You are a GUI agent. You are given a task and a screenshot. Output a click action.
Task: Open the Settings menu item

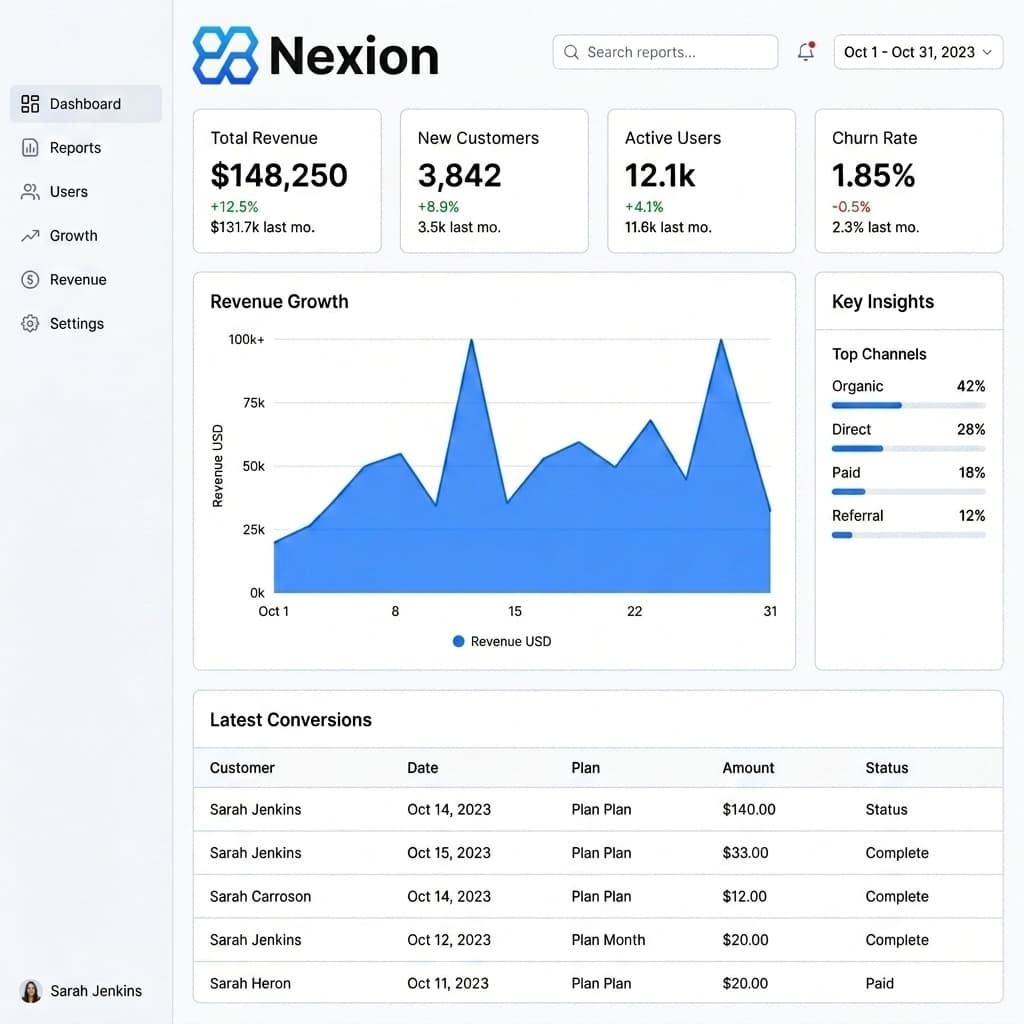(86, 323)
